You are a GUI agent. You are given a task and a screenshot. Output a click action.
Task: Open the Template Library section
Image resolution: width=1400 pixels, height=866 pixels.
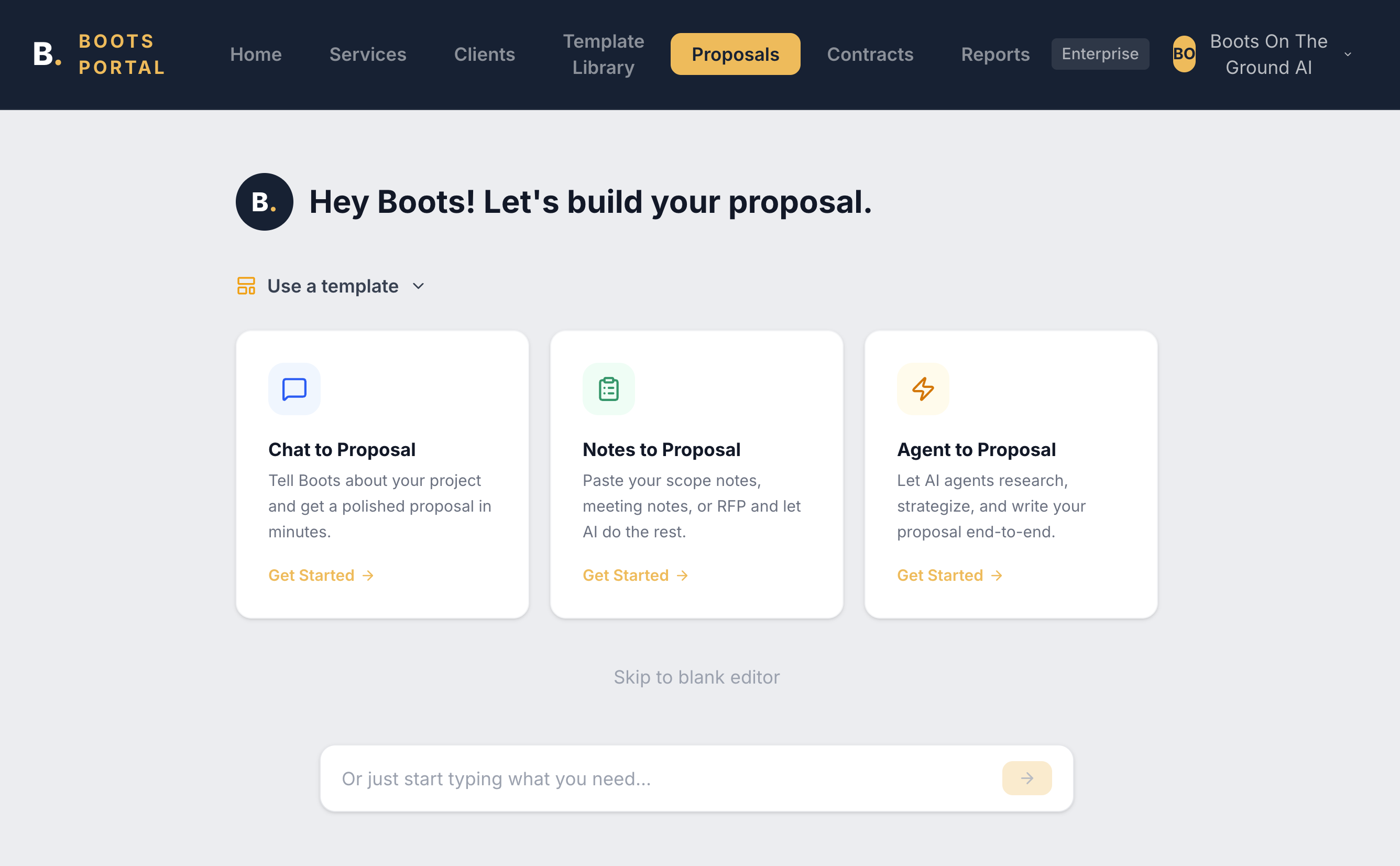click(603, 54)
